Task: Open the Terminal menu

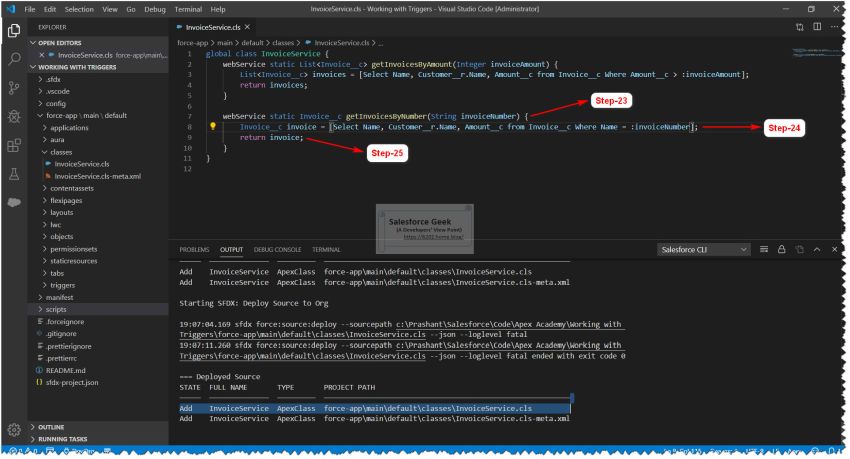Action: pyautogui.click(x=188, y=9)
